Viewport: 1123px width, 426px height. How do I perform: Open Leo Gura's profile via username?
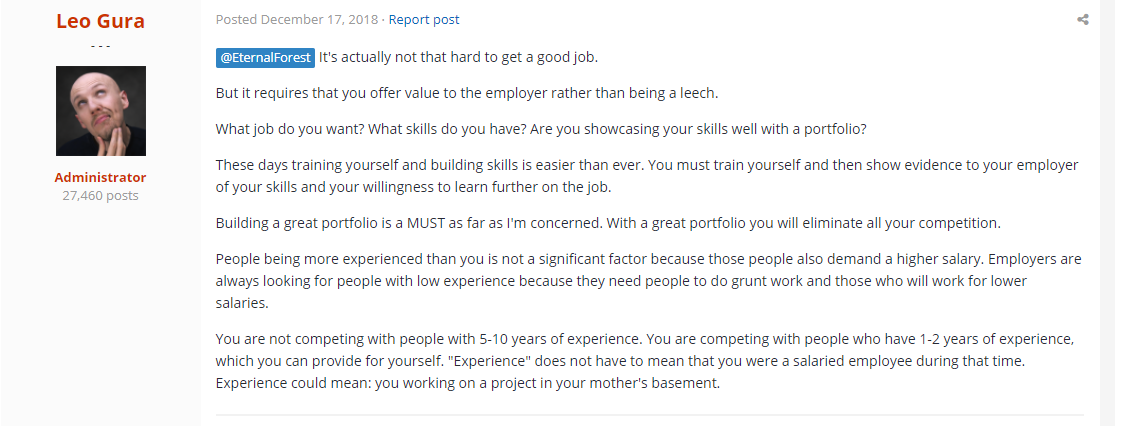click(100, 21)
